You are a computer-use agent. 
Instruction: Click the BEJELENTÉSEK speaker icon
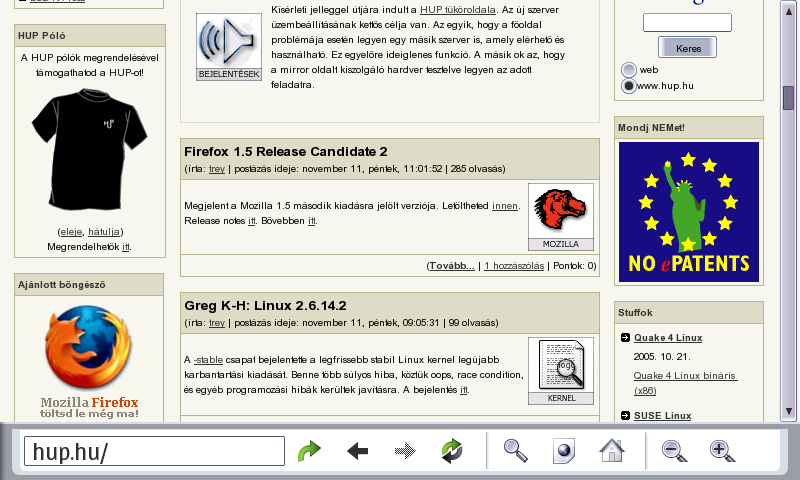click(229, 47)
